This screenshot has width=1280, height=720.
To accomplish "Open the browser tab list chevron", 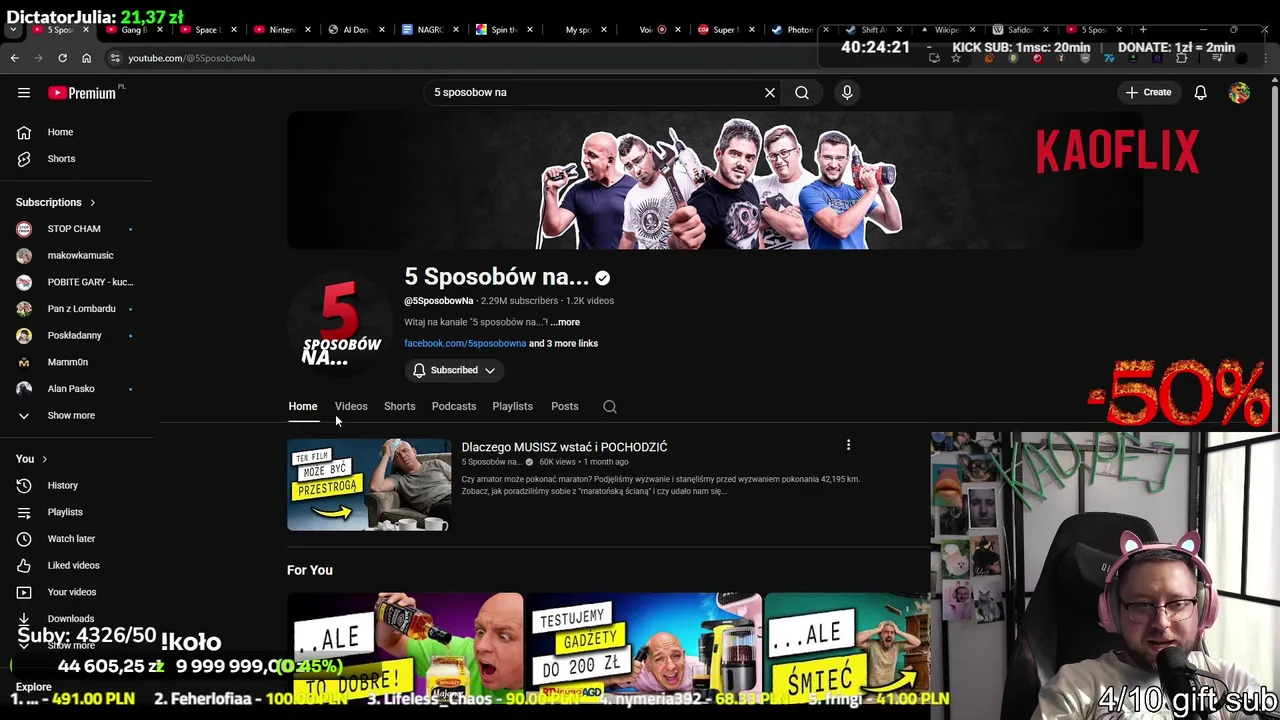I will pos(12,30).
